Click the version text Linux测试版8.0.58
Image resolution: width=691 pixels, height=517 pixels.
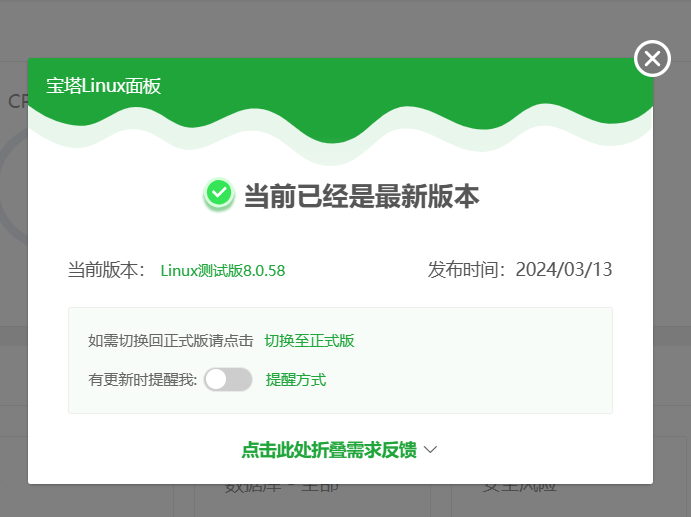tap(223, 270)
